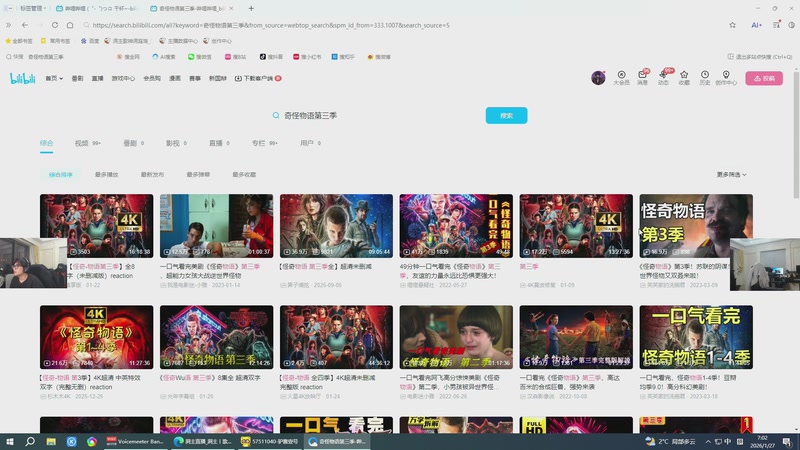Open 游戏中心 in bilibili nav
The height and width of the screenshot is (450, 800).
point(123,78)
